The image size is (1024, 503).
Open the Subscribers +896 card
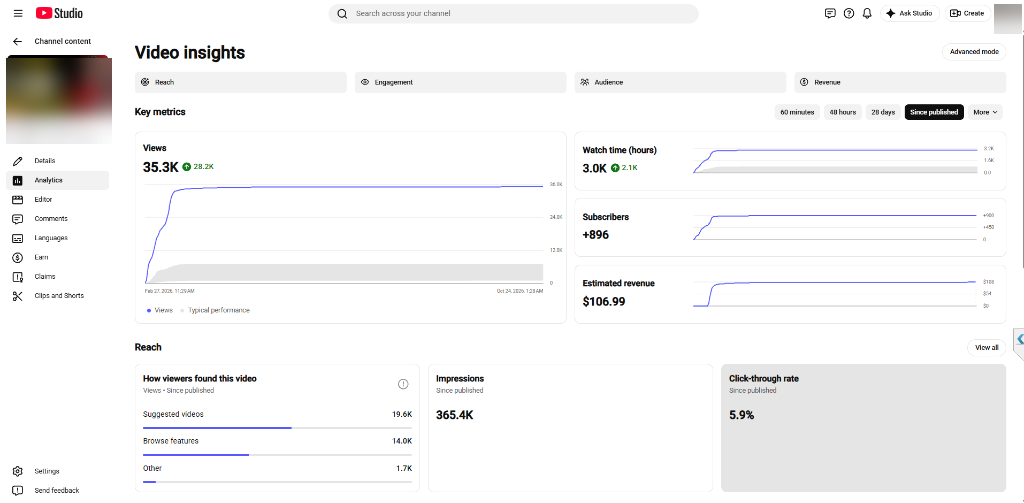click(790, 227)
